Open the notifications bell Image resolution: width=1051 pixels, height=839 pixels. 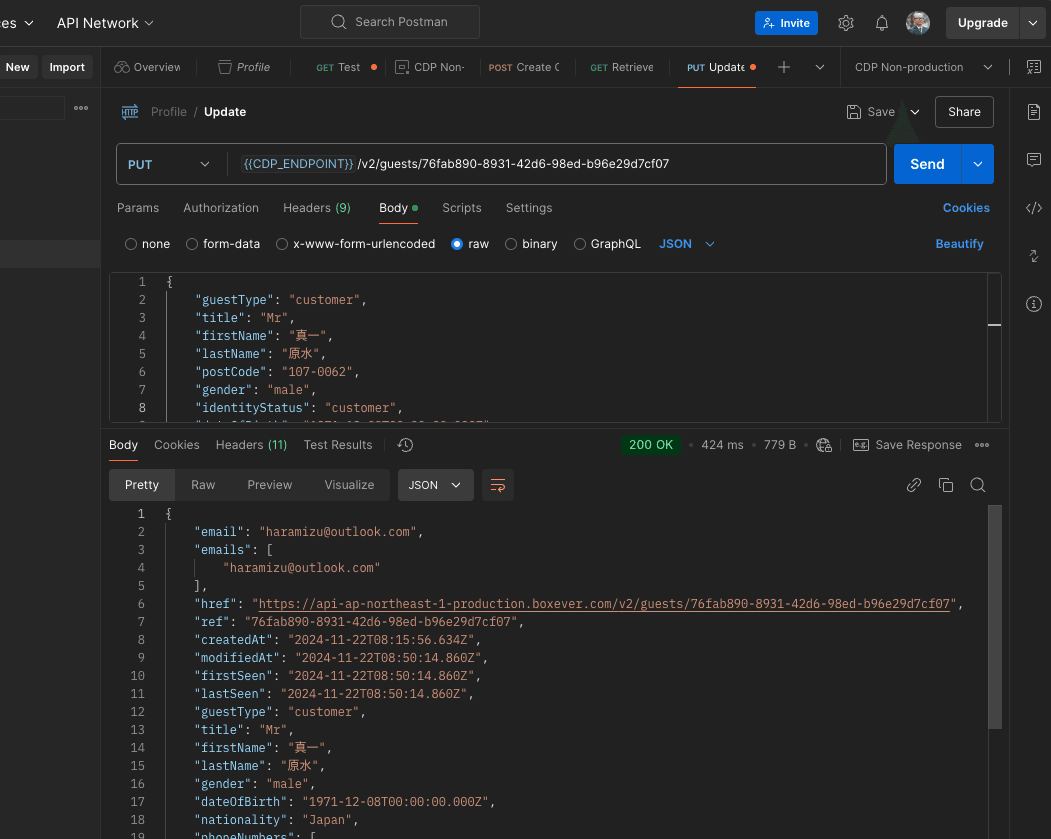pos(882,23)
